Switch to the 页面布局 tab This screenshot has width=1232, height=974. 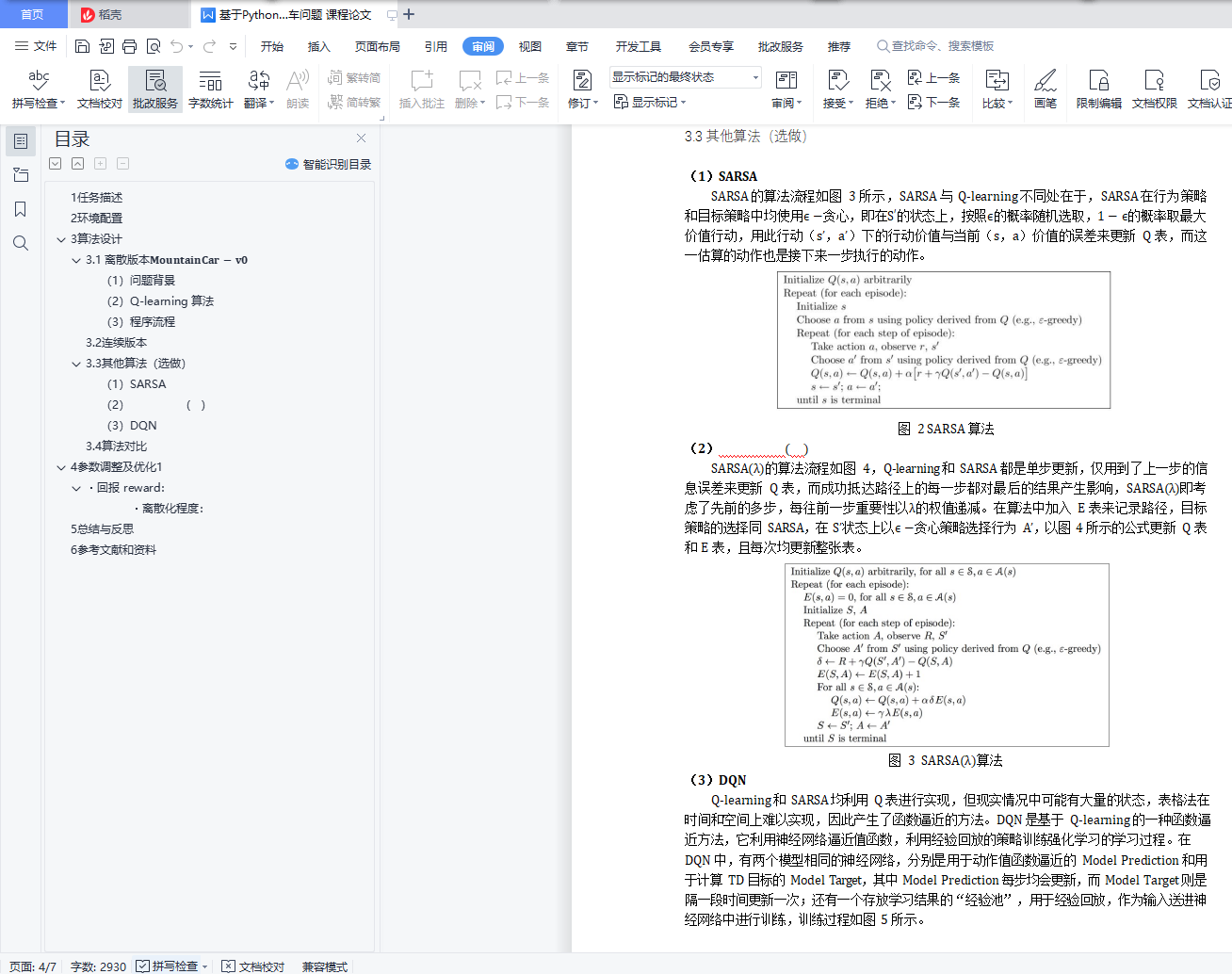click(378, 46)
